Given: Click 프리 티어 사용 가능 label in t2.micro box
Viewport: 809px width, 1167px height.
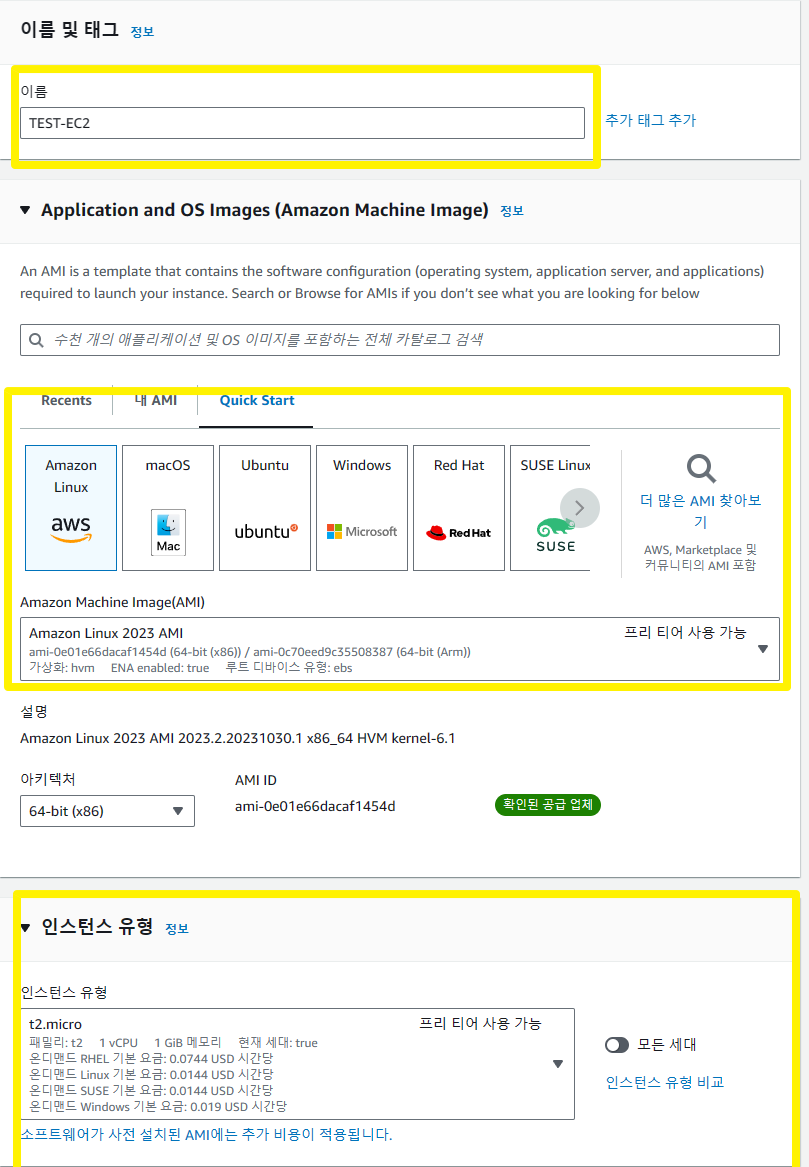Looking at the screenshot, I should tap(480, 1023).
